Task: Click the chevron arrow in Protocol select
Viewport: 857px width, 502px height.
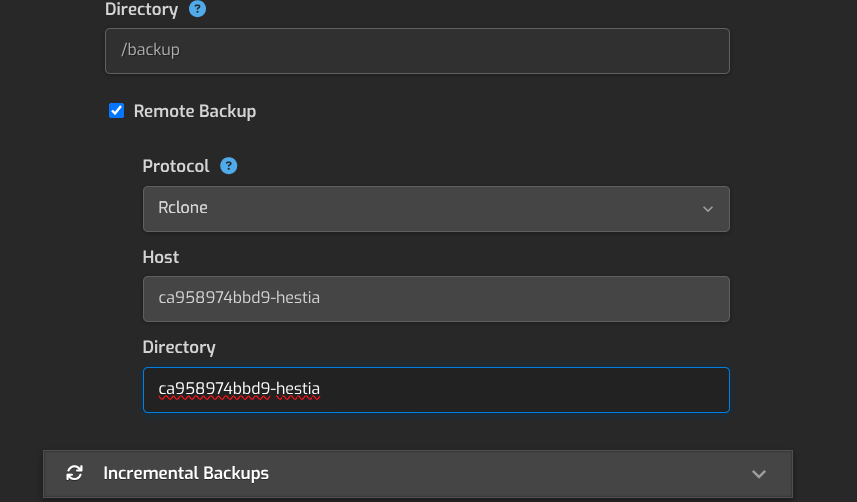Action: point(708,209)
